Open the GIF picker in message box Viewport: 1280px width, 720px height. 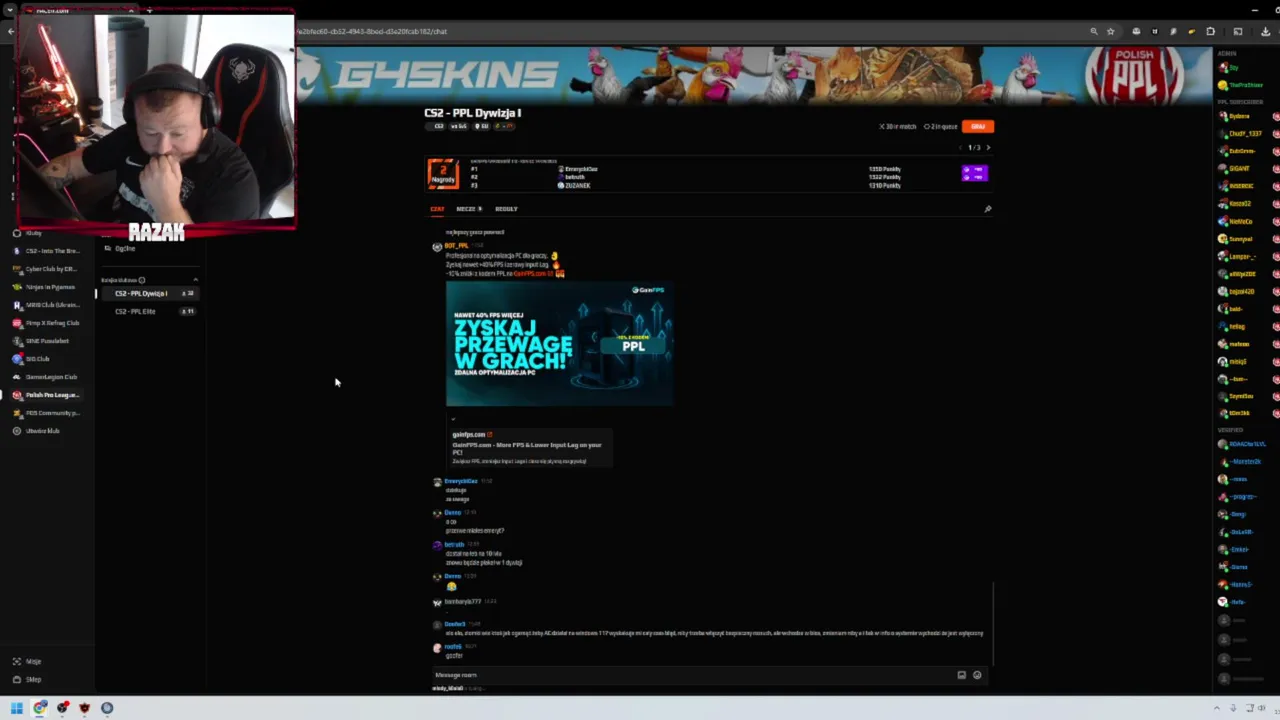click(x=962, y=675)
